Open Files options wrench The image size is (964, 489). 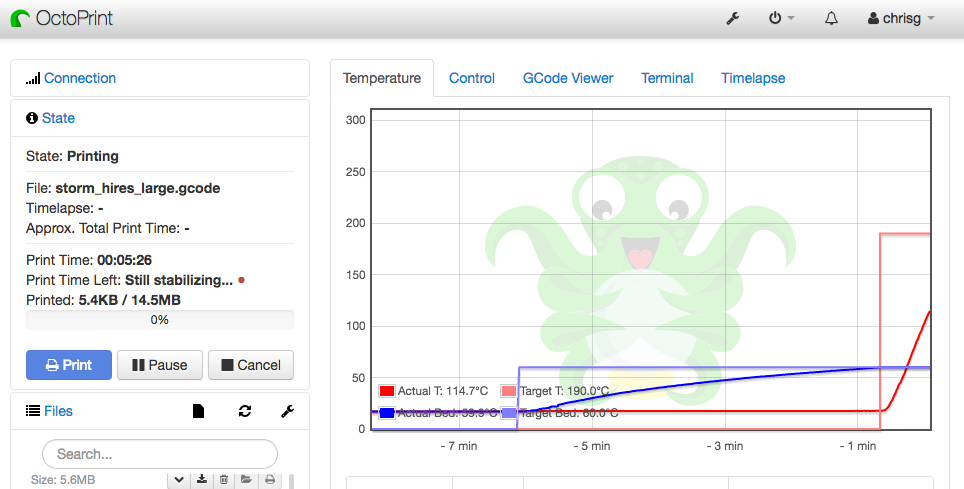point(287,411)
